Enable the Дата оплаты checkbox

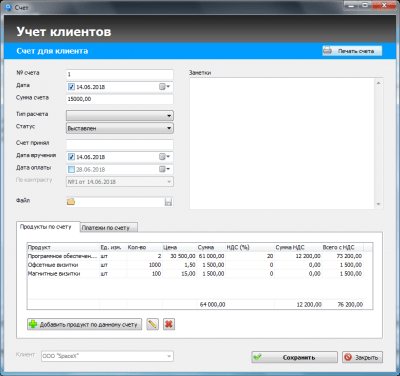coord(71,169)
